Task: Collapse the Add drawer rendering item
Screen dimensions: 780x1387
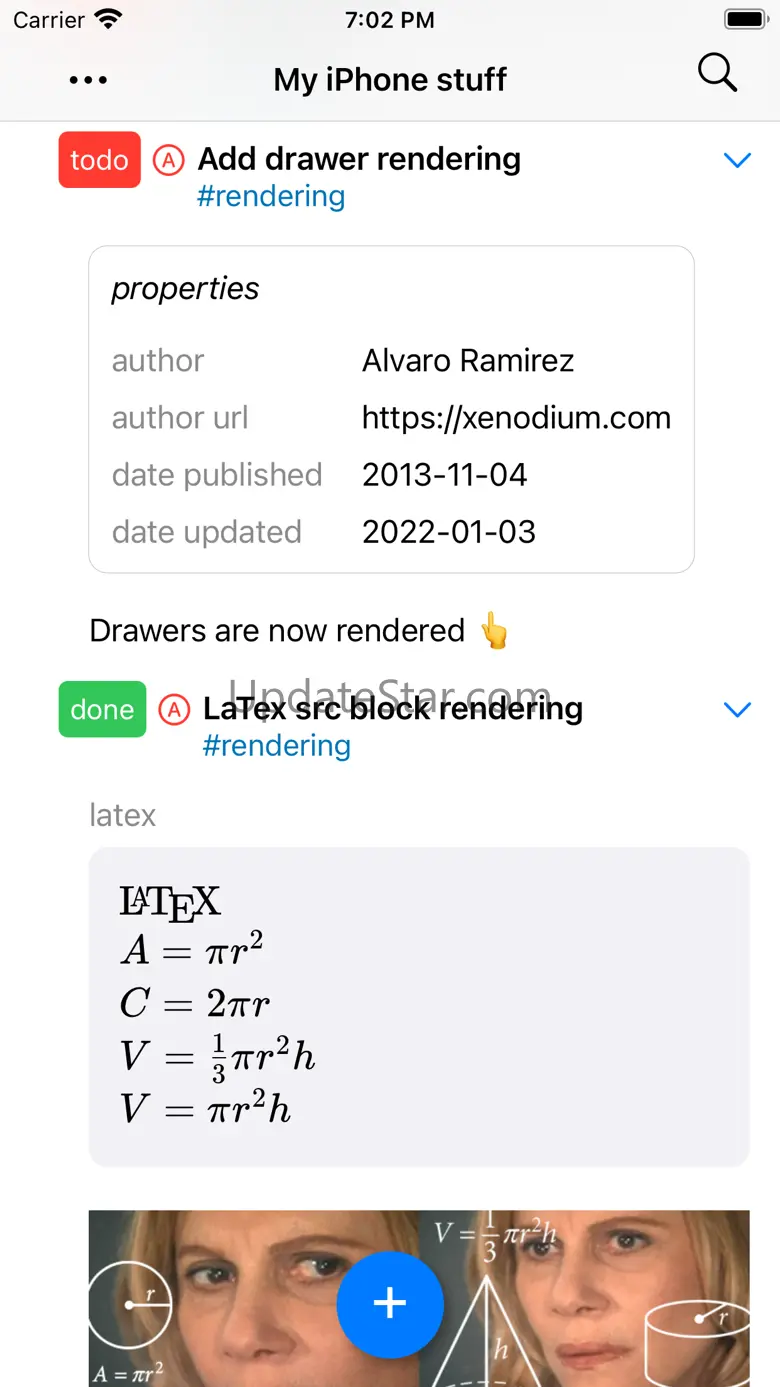Action: pyautogui.click(x=737, y=160)
